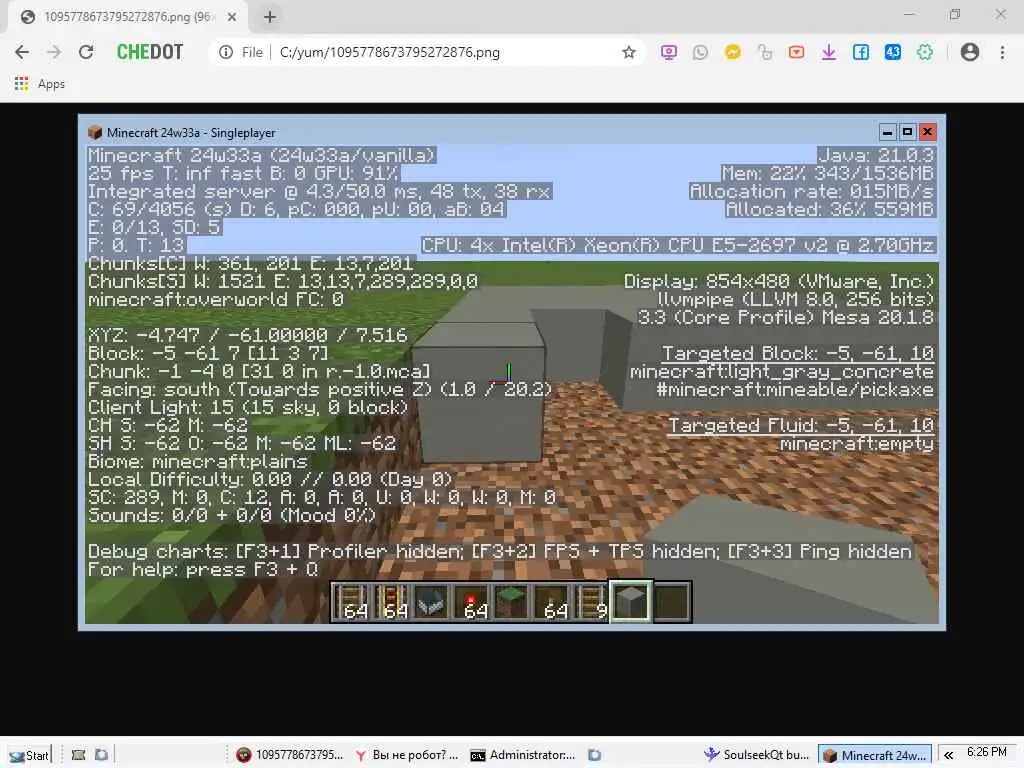1024x768 pixels.
Task: Click the taskbar clock showing 6:26 PM
Action: [986, 752]
